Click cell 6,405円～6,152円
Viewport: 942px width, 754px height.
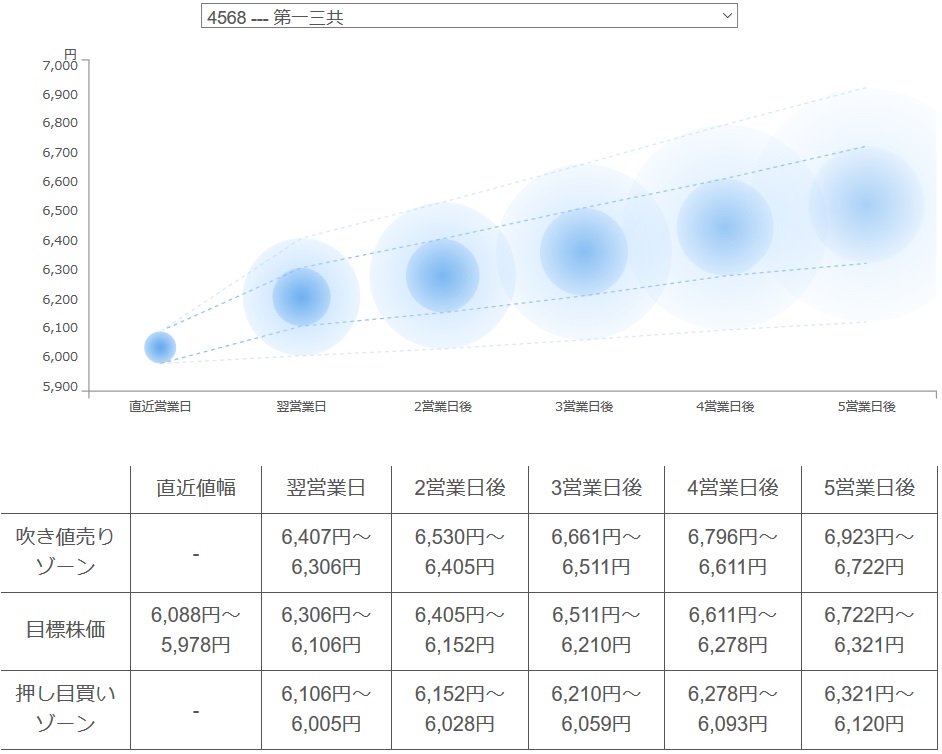pos(460,630)
